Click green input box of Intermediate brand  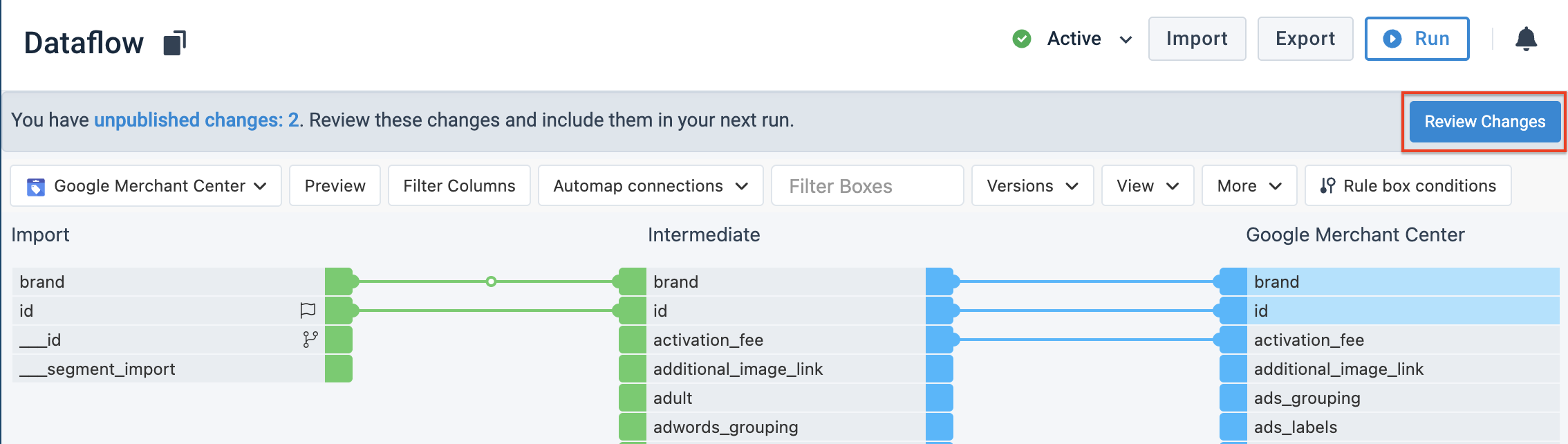(x=633, y=281)
